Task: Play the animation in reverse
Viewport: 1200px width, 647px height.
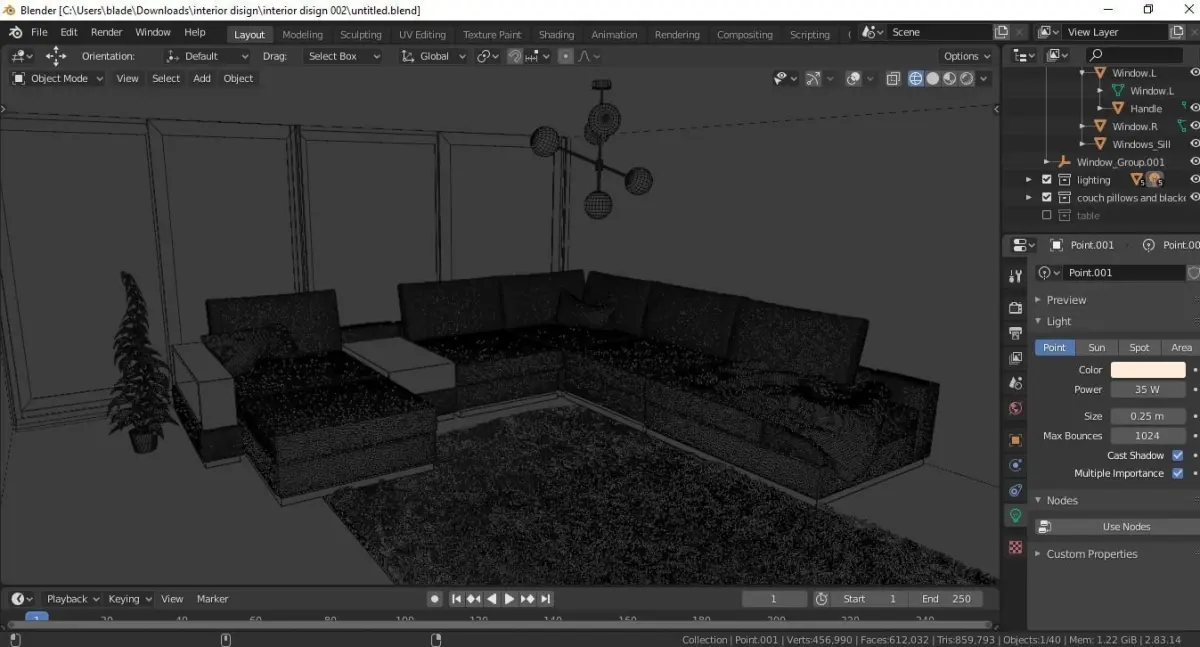Action: click(x=491, y=599)
